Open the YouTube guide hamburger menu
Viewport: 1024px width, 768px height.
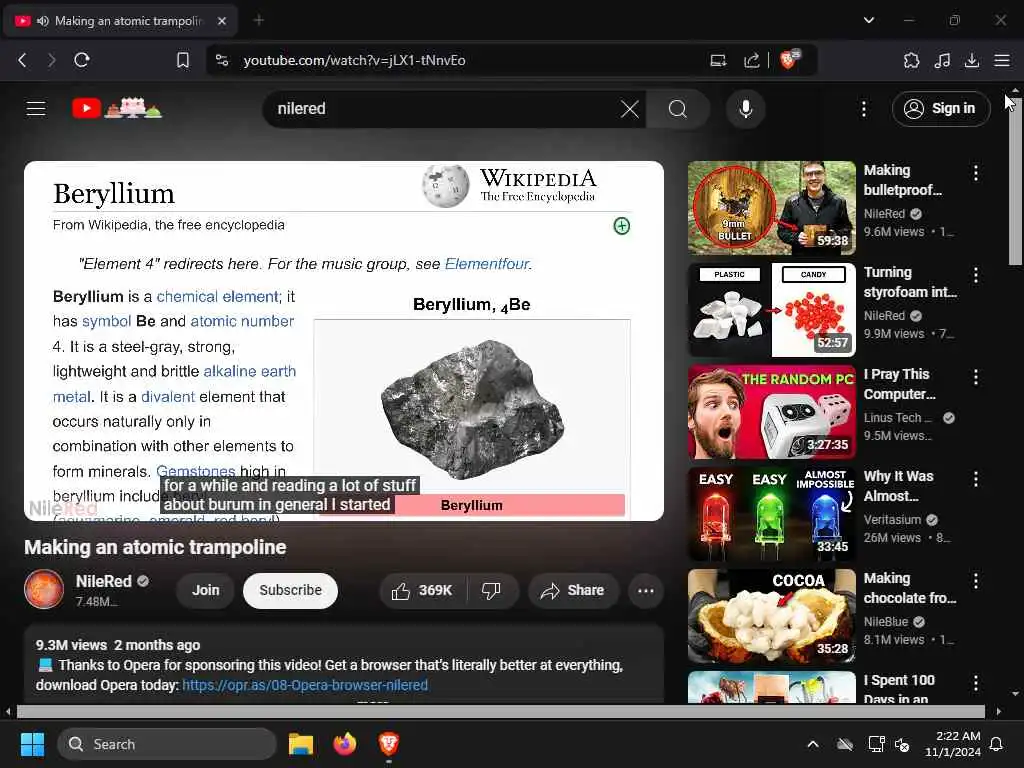(x=36, y=108)
